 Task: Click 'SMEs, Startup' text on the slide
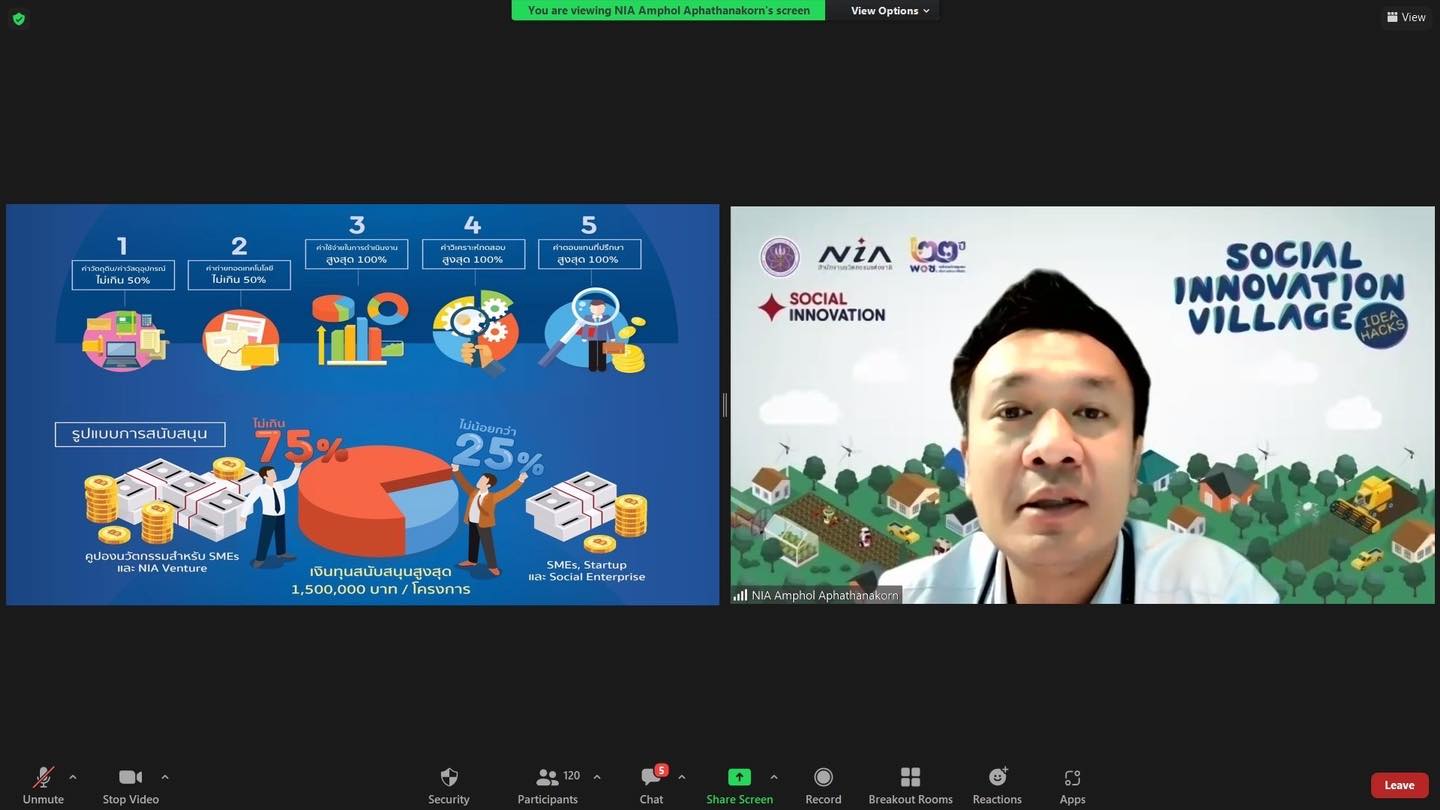point(586,565)
